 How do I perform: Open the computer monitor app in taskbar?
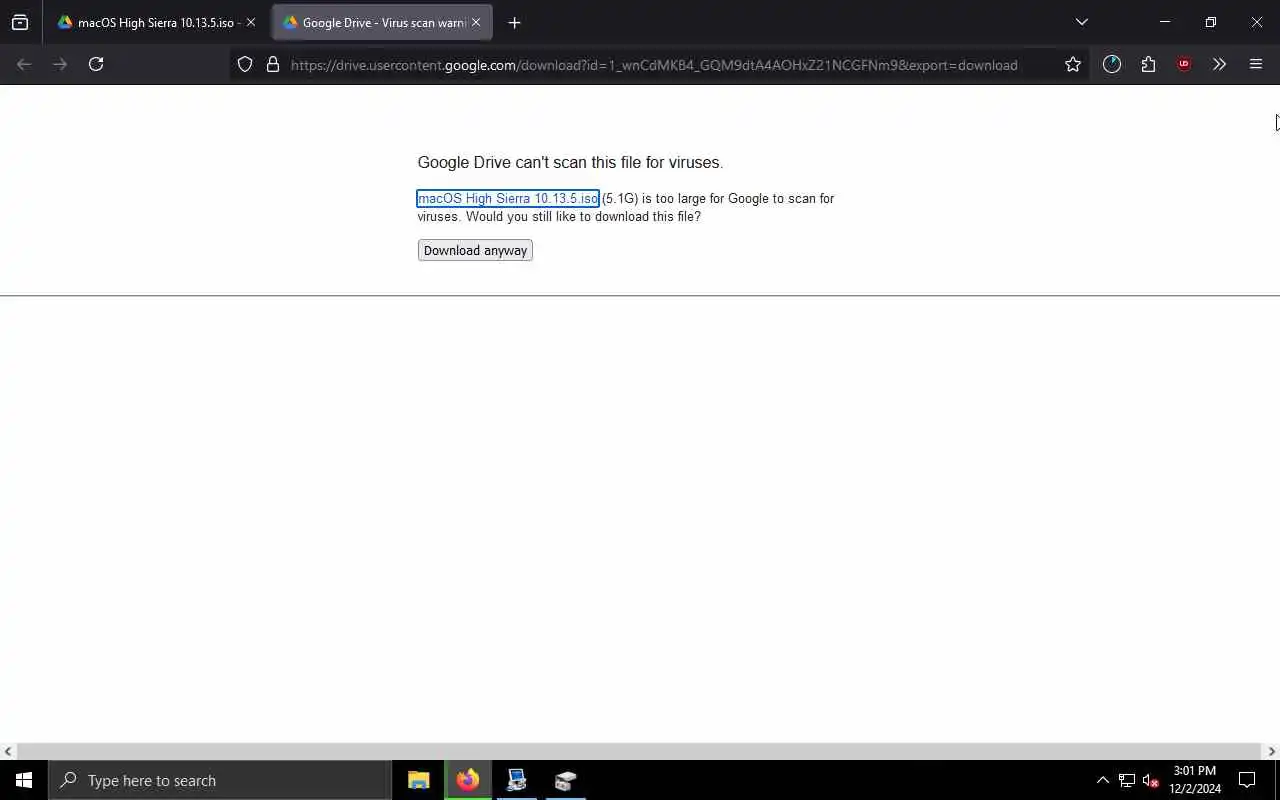[x=517, y=780]
